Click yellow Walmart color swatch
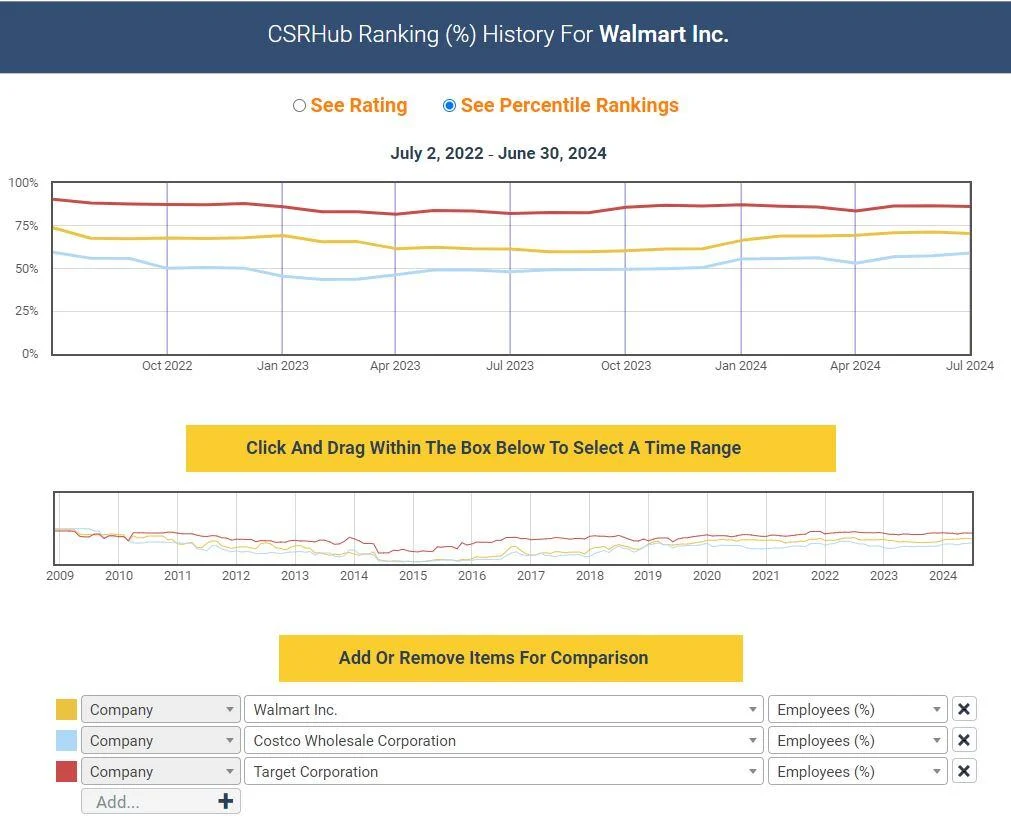Image resolution: width=1011 pixels, height=831 pixels. 66,709
